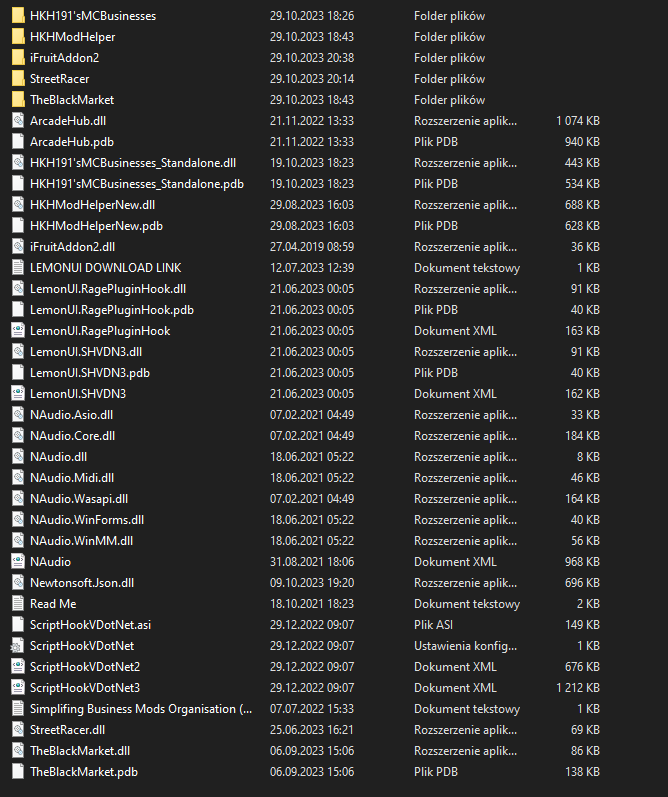
Task: Click date 12.07.2023 12:39
Action: click(x=312, y=268)
